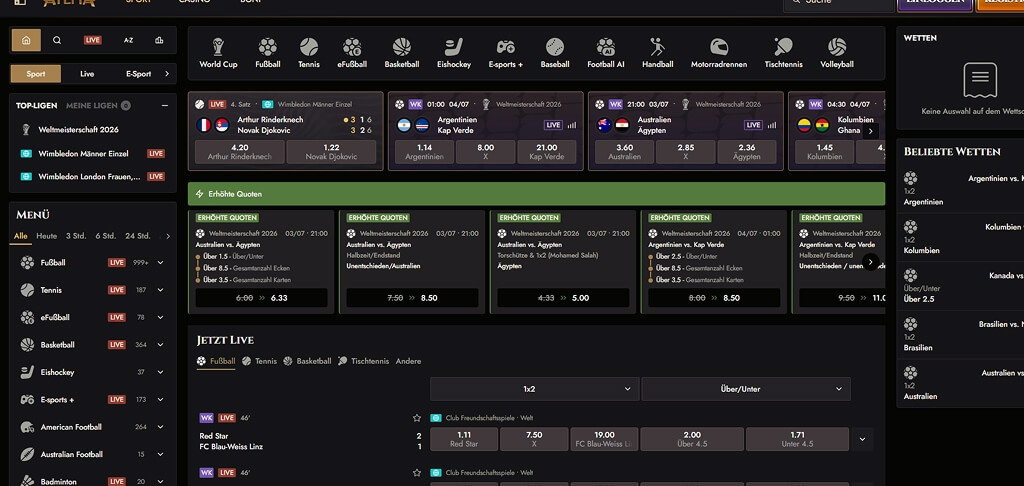Open Baseball from the sports icon bar

click(554, 53)
